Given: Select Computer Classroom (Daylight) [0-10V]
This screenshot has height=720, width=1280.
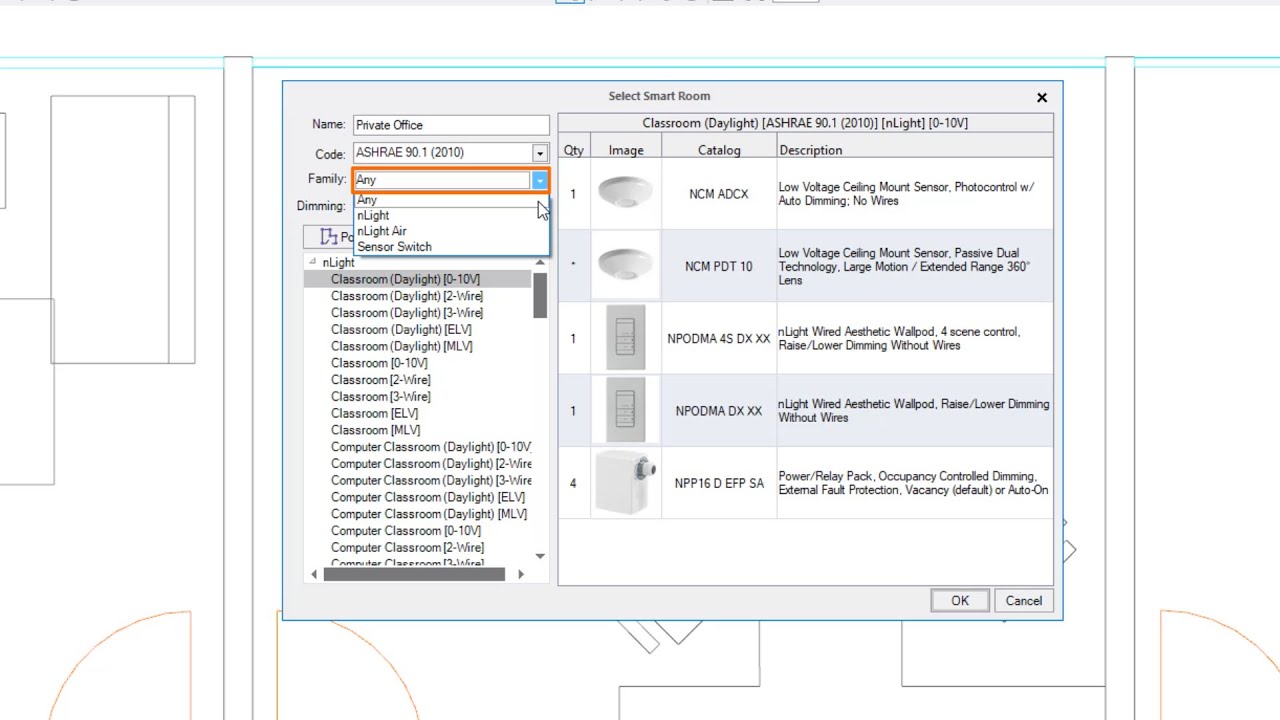Looking at the screenshot, I should (431, 447).
